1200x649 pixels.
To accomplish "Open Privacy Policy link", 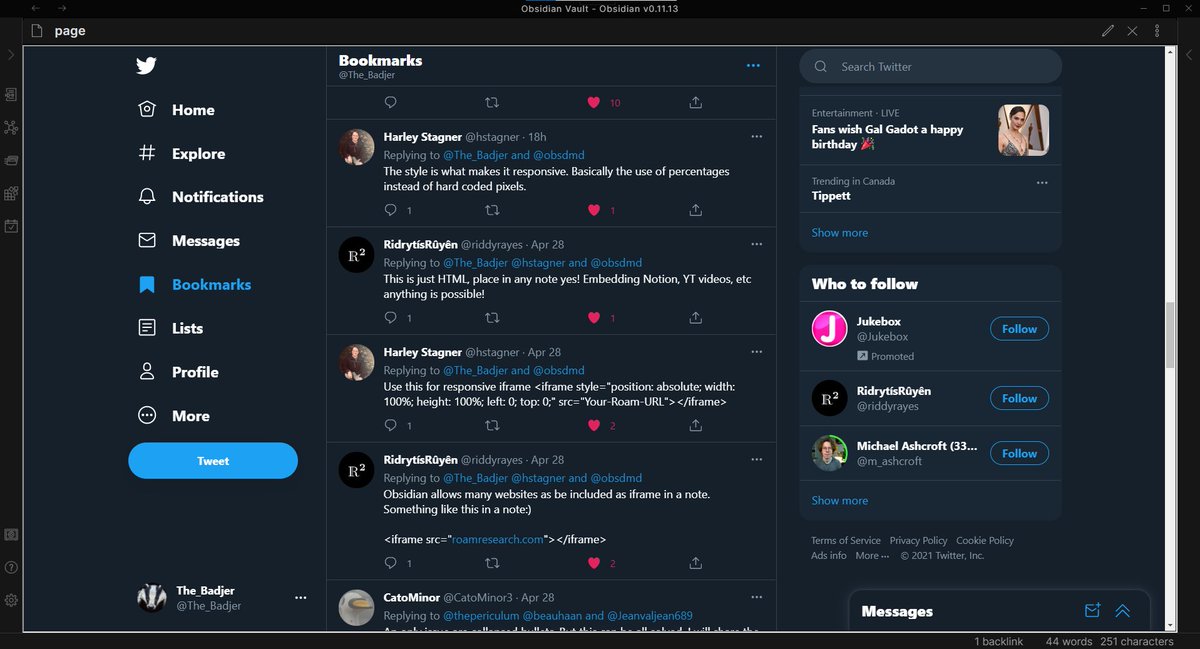I will [x=918, y=541].
